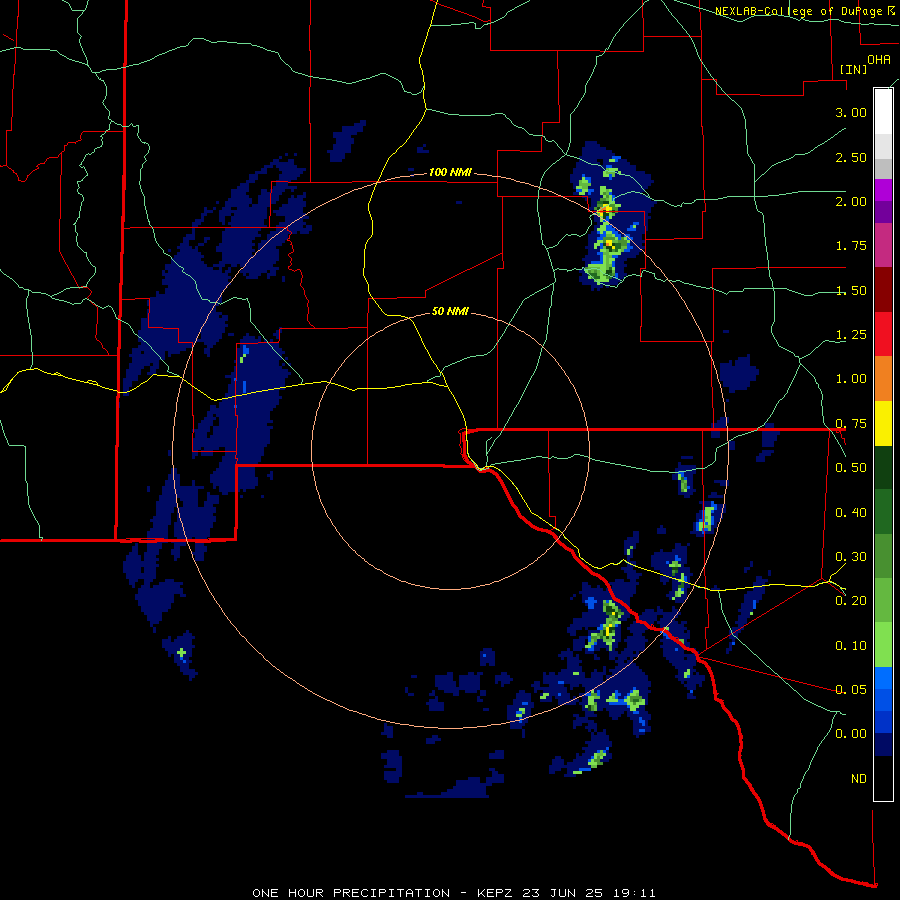Screen dimensions: 900x900
Task: Click the '0.10' legend value
Action: tap(851, 646)
